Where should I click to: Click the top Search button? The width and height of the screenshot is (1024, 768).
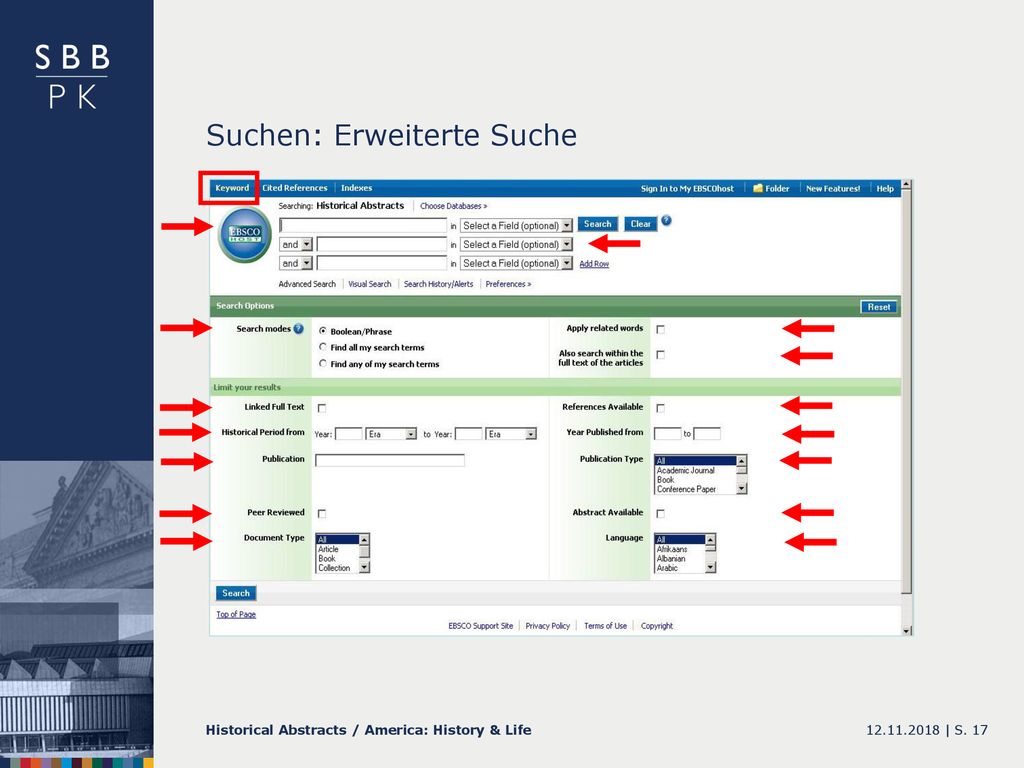click(598, 224)
